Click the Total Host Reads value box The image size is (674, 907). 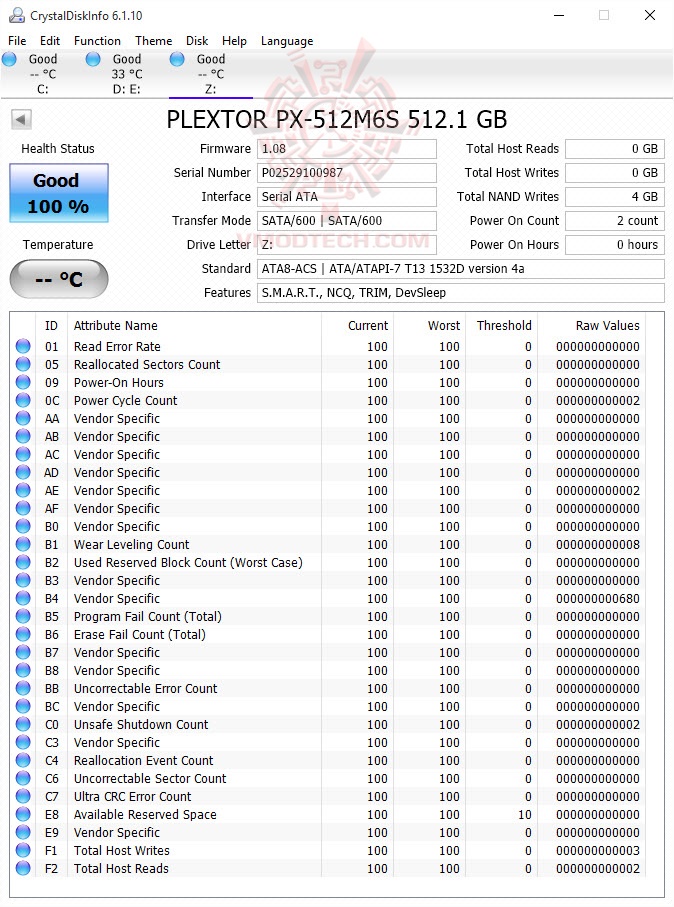coord(615,149)
